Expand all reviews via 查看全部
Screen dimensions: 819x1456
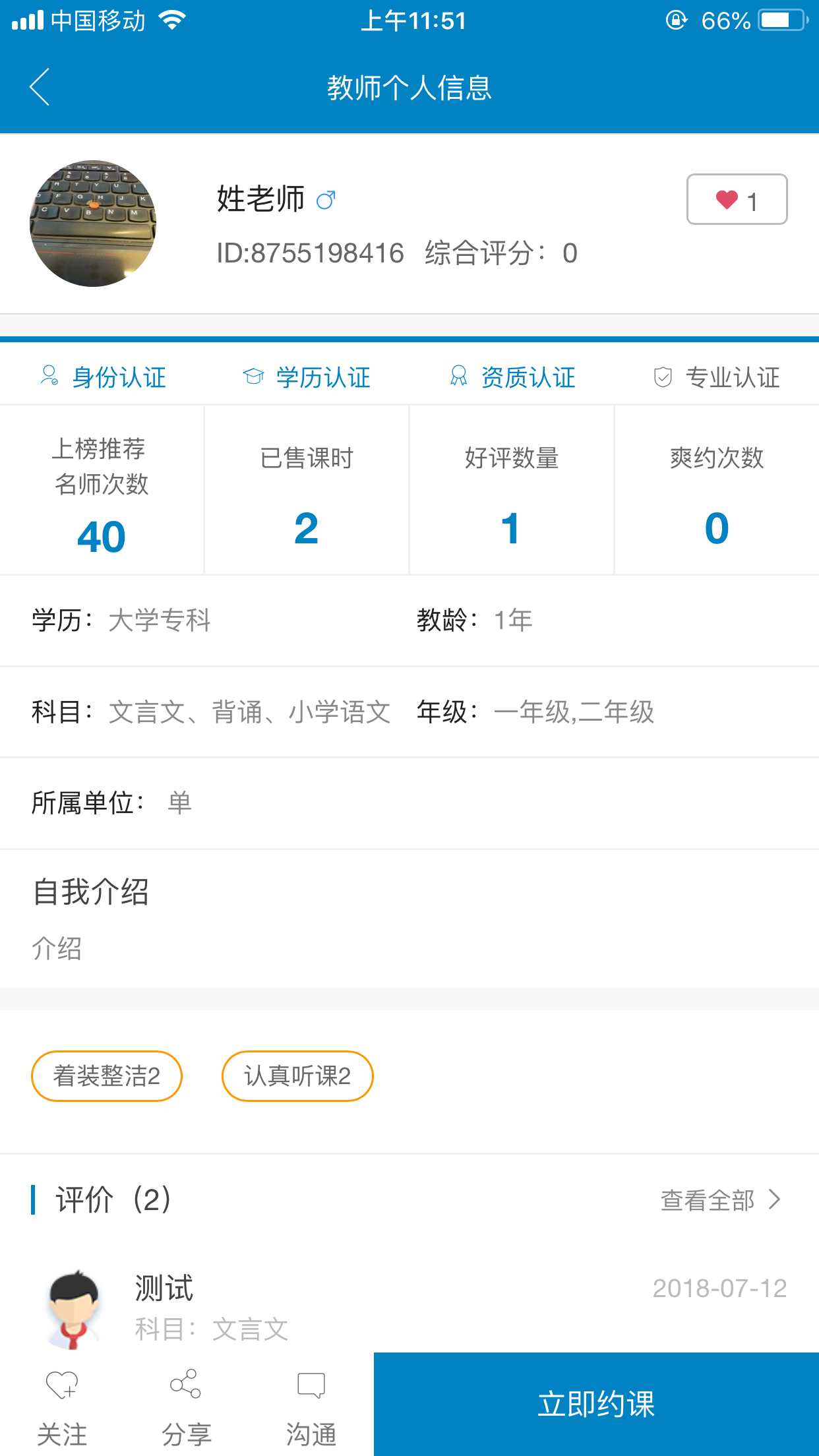[708, 1200]
